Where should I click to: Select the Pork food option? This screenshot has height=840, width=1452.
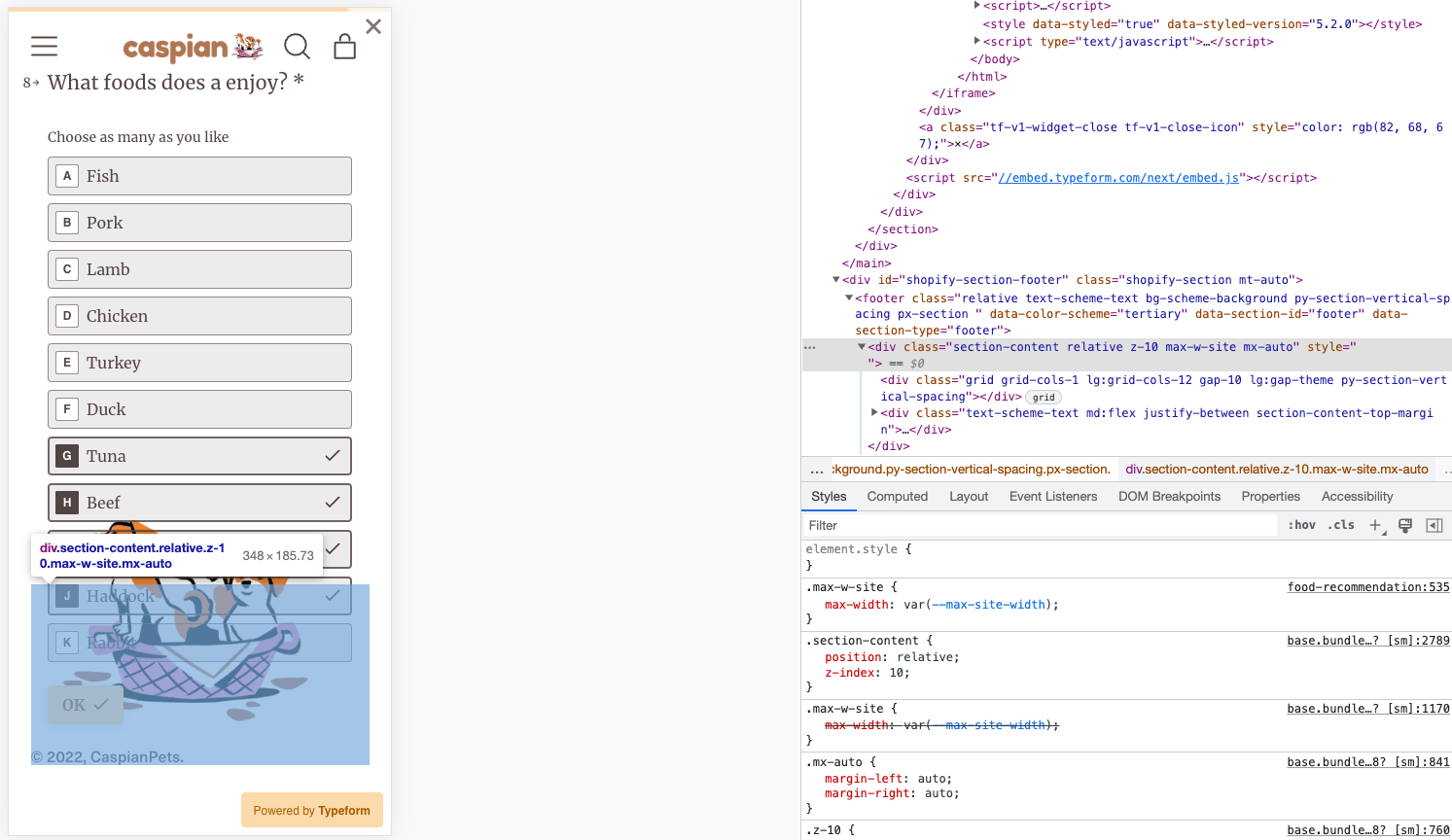tap(199, 223)
